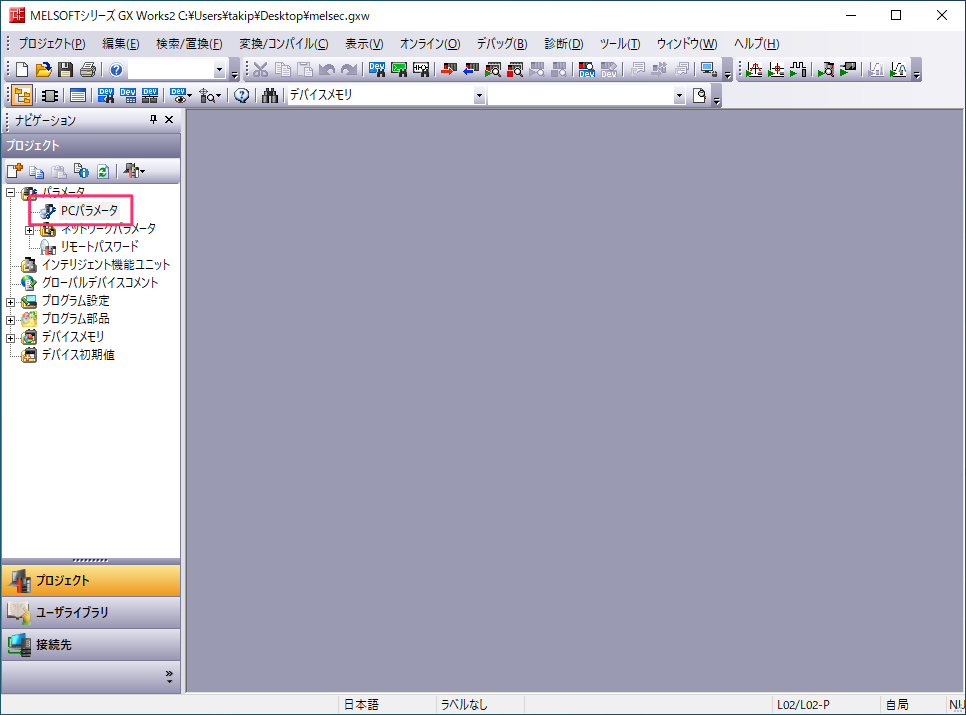Collapse the パラメータ tree node
This screenshot has height=715, width=966.
click(10, 193)
